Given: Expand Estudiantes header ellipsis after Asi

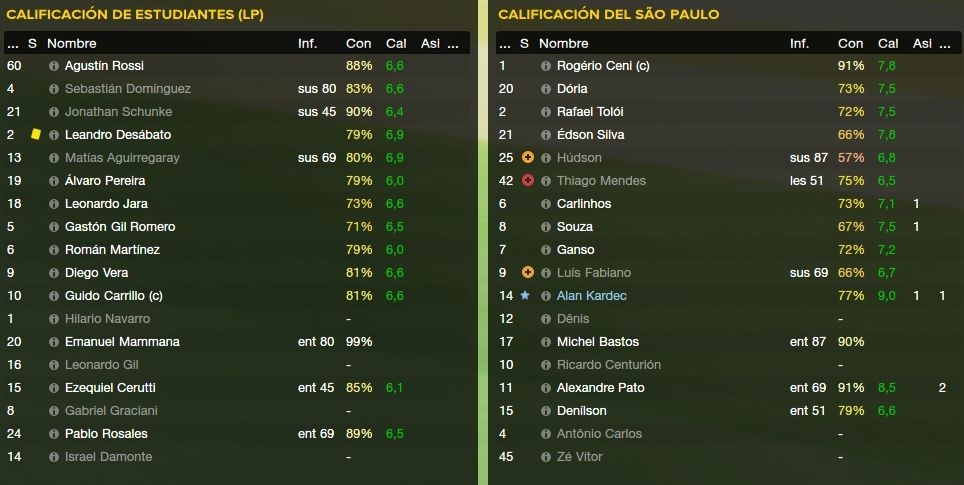Looking at the screenshot, I should point(453,44).
